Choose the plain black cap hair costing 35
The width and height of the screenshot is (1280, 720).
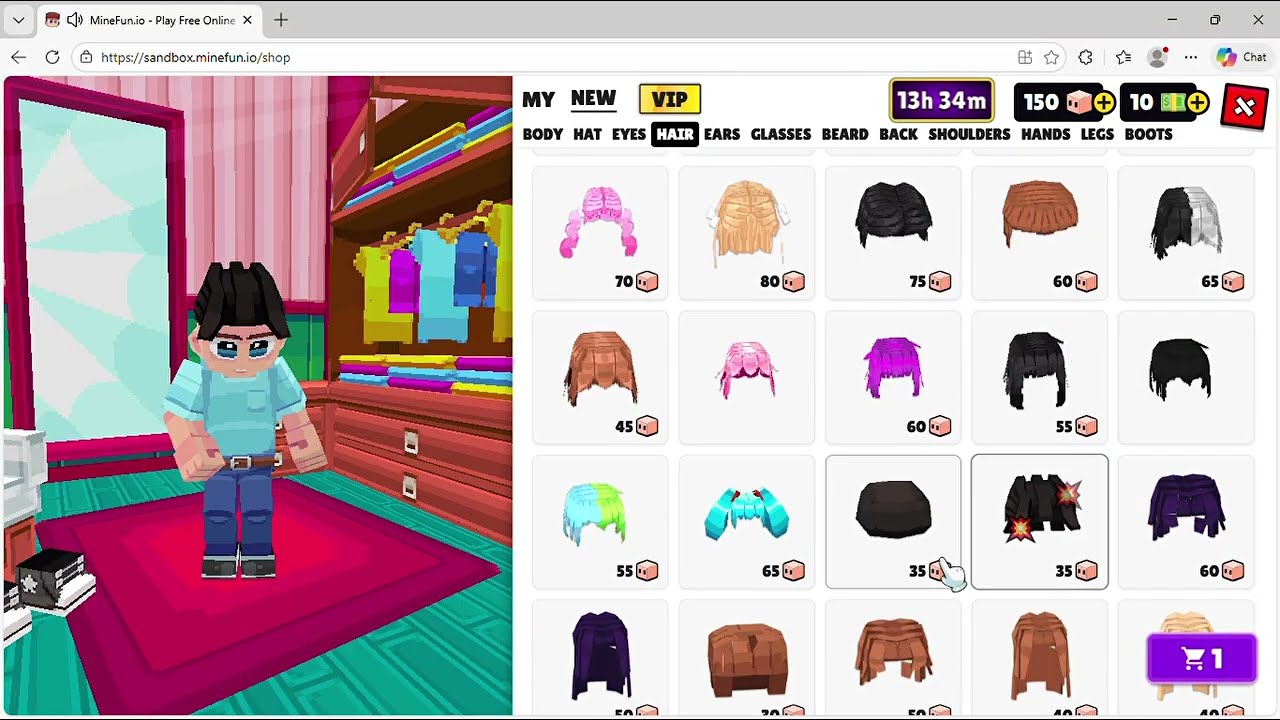(x=893, y=522)
